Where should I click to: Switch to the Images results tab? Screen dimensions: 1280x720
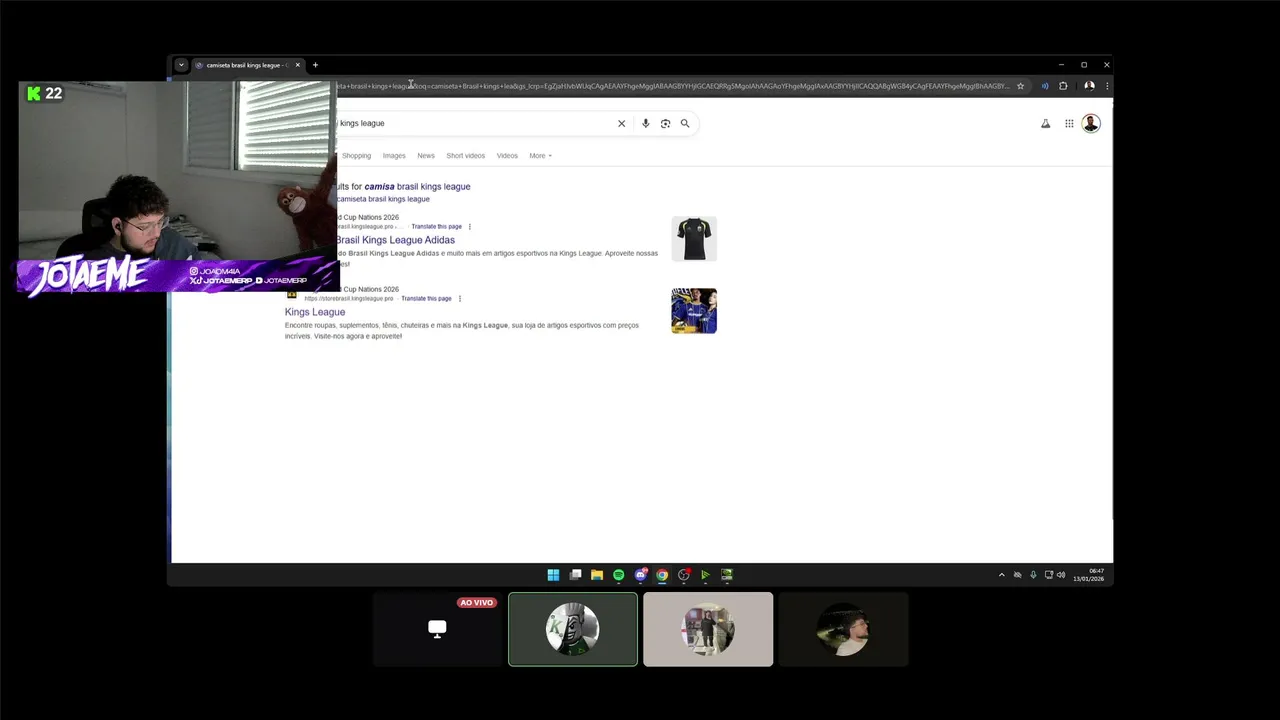pos(394,156)
